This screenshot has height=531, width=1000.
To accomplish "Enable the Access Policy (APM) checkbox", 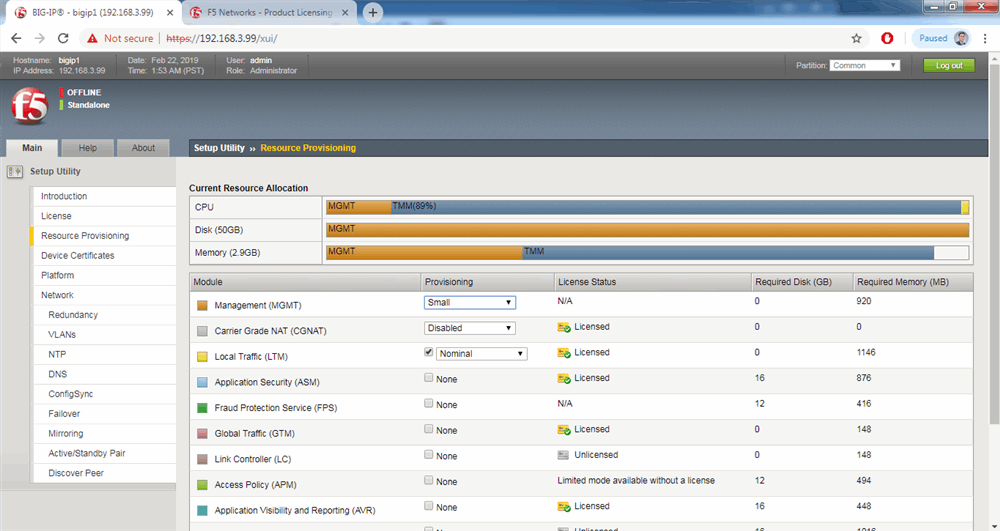I will click(x=429, y=480).
